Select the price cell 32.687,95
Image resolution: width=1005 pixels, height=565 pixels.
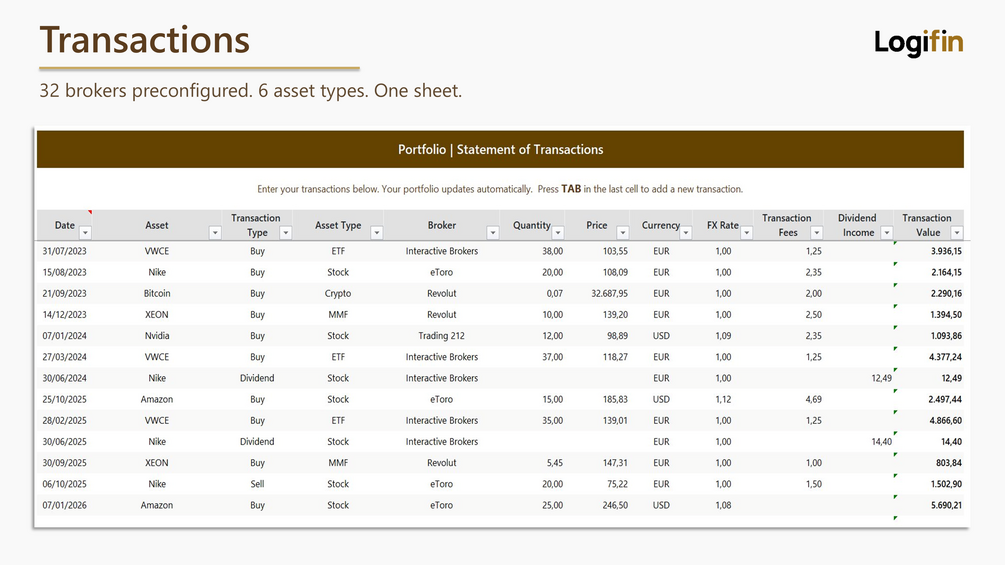[x=609, y=293]
